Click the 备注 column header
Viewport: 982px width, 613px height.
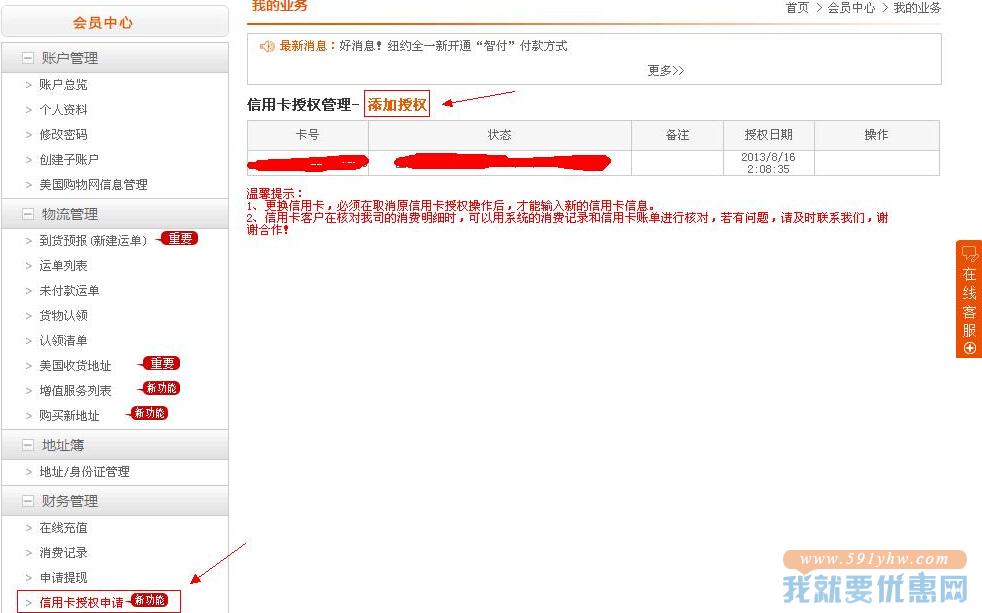677,135
